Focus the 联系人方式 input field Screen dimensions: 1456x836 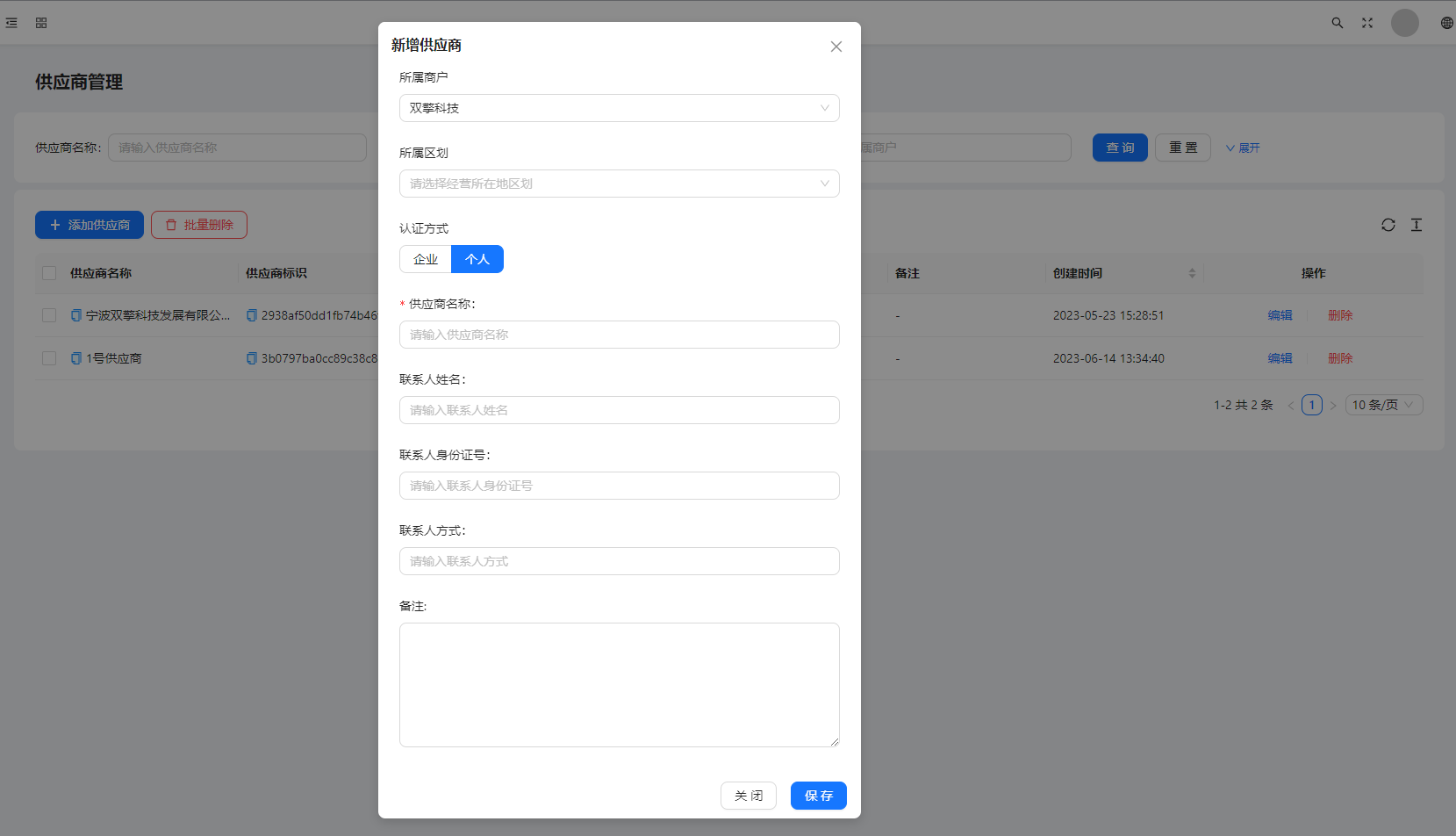tap(620, 561)
